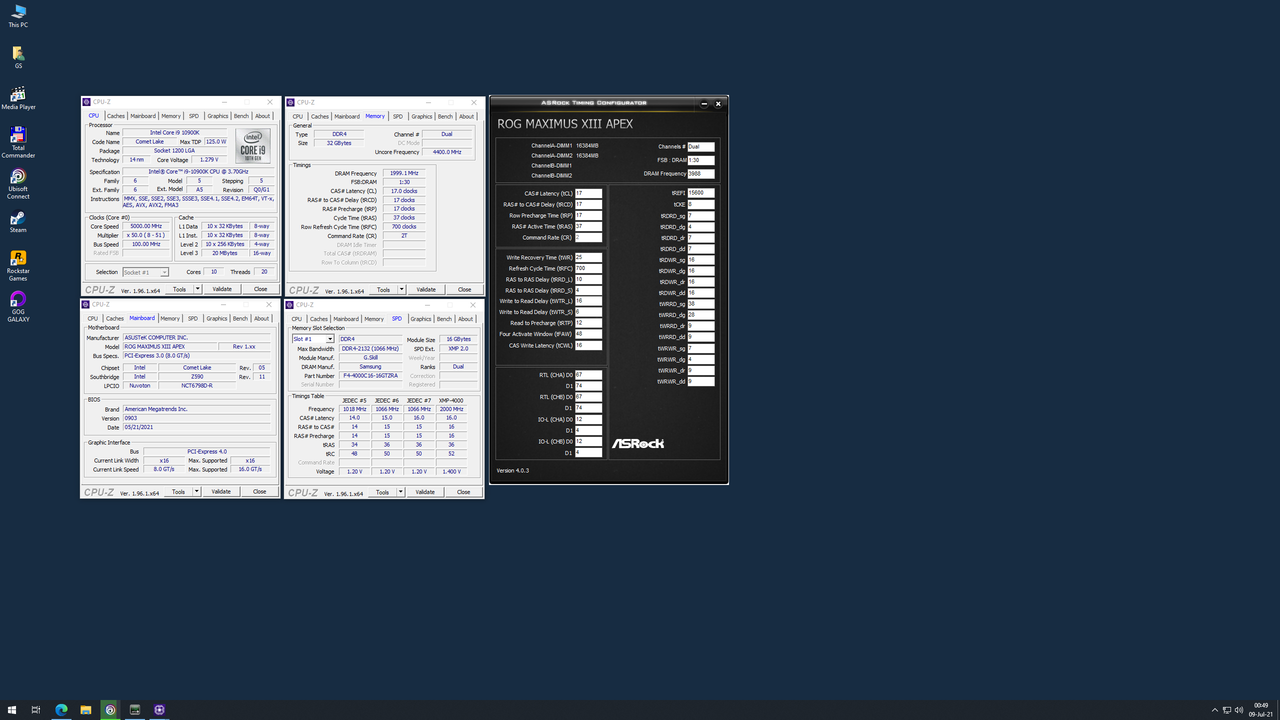This screenshot has width=1280, height=720.
Task: Click the tCKE value field
Action: point(700,204)
